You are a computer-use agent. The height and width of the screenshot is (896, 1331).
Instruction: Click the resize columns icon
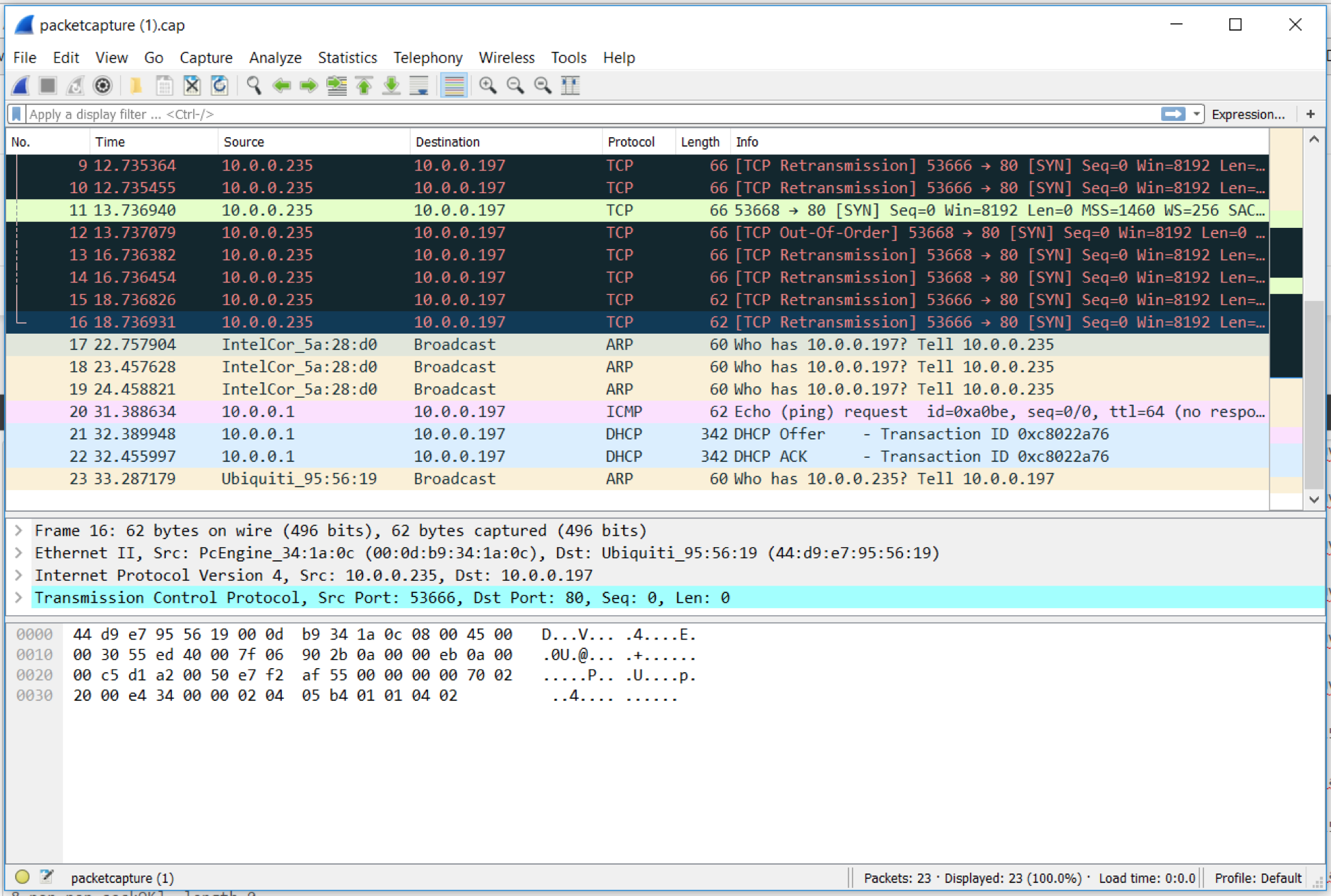tap(570, 85)
